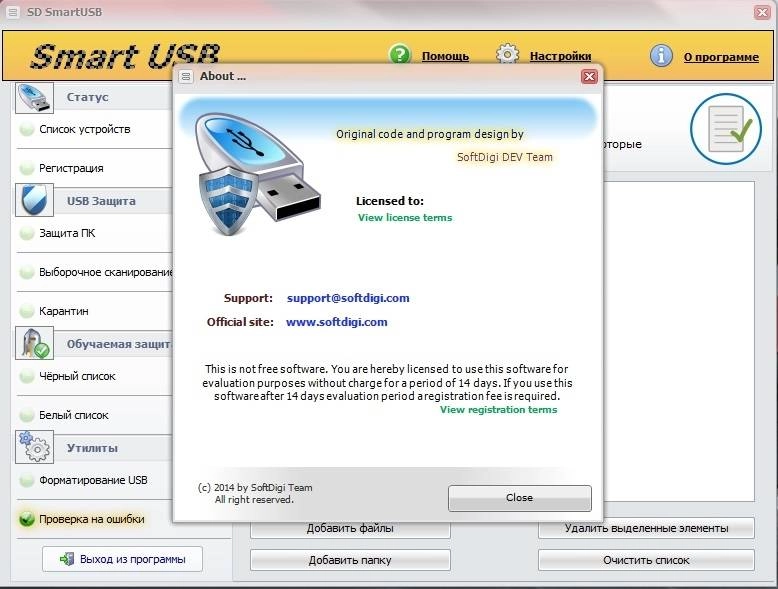This screenshot has height=589, width=778.
Task: Click the green Help question mark icon
Action: click(x=400, y=55)
